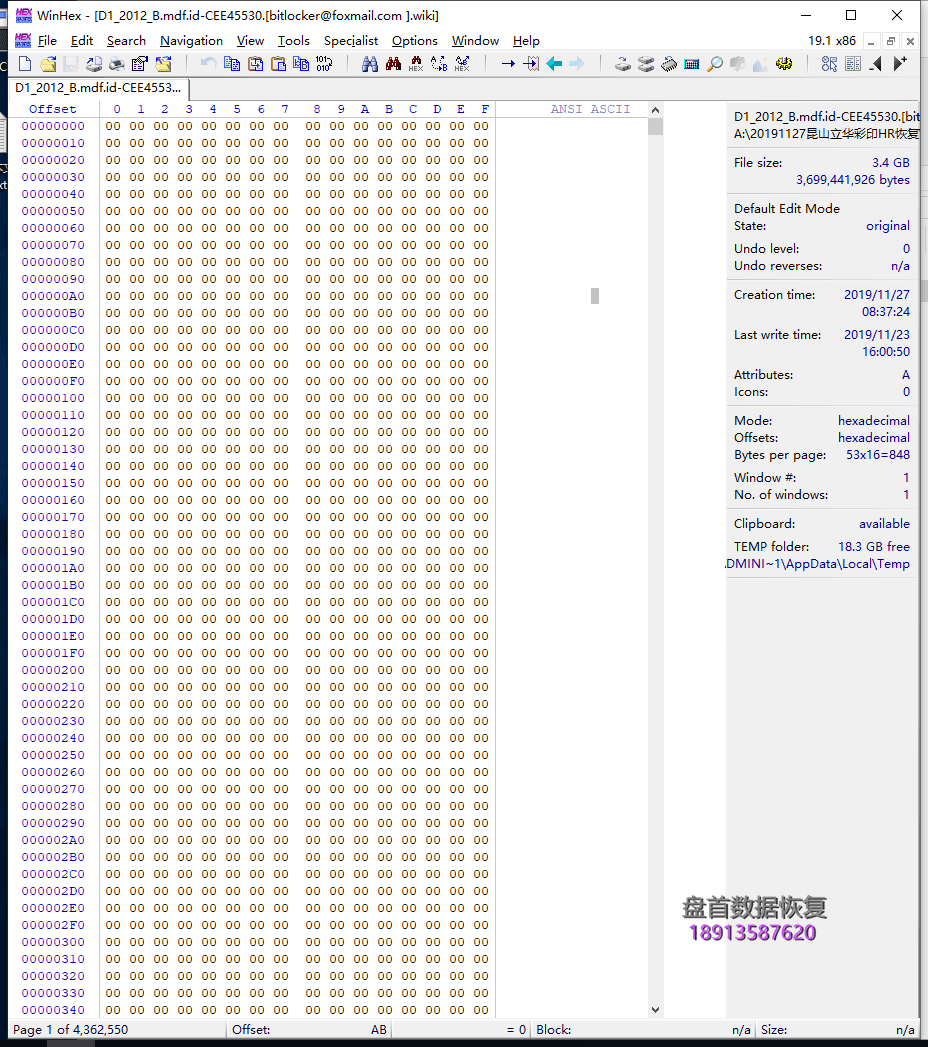Screen dimensions: 928x1047
Task: Click the ANSI ASCII column header
Action: (x=590, y=109)
